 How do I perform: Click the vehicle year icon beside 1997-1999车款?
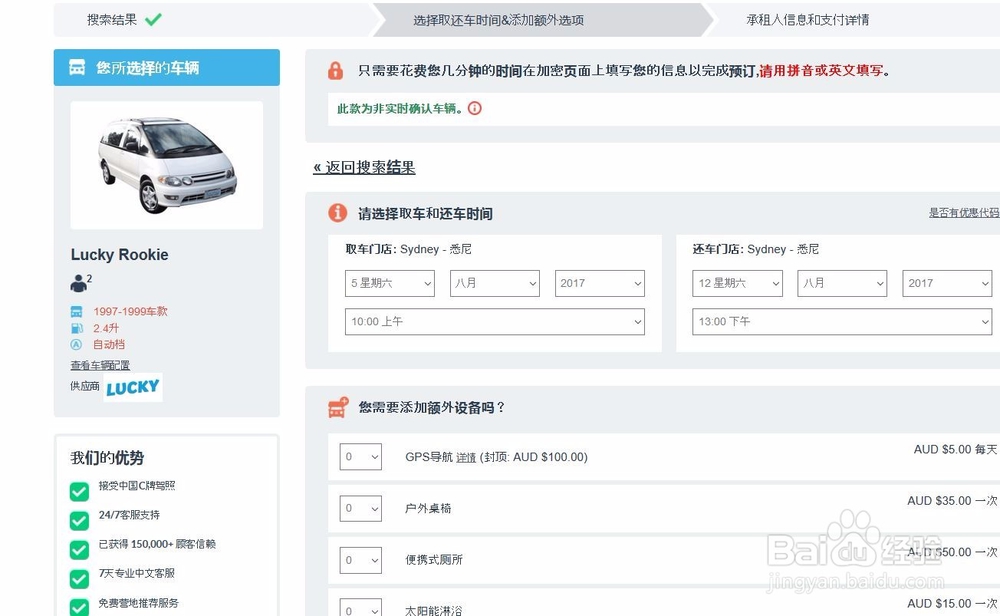(77, 312)
